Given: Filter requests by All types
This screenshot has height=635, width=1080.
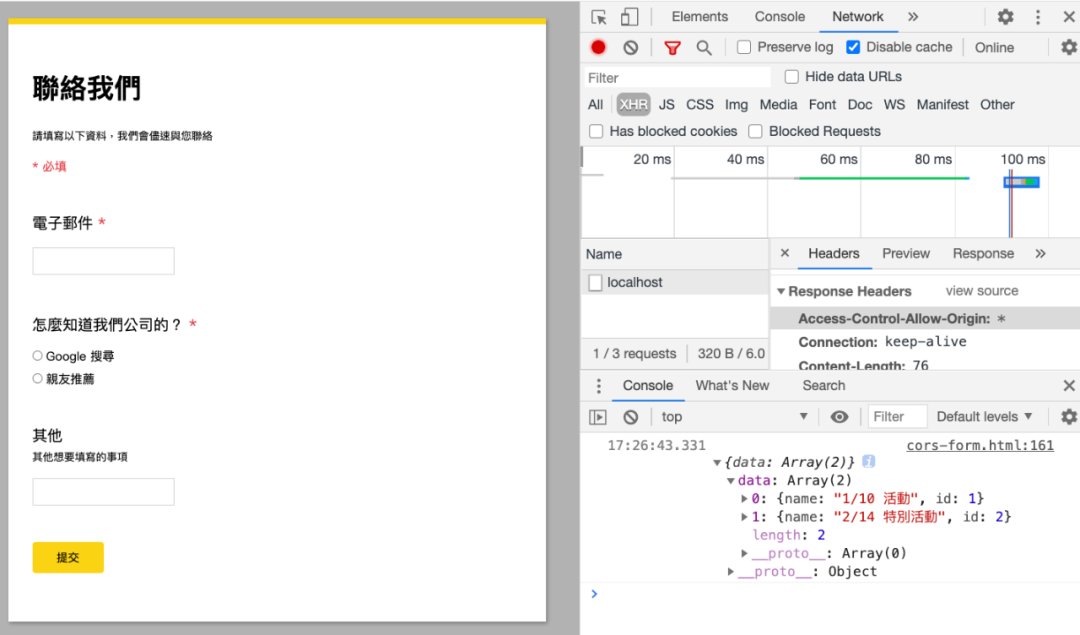Looking at the screenshot, I should coord(595,105).
